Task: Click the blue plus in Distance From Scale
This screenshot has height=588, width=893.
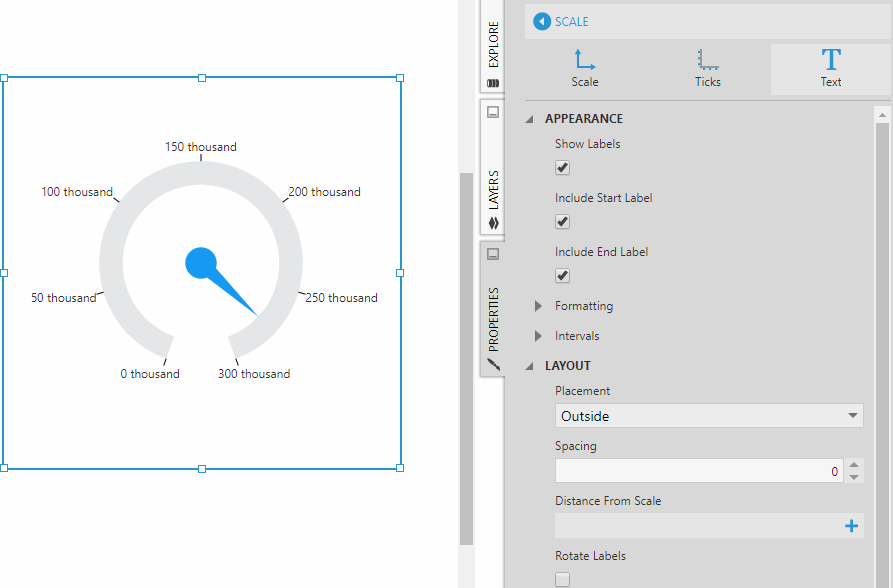Action: (852, 526)
